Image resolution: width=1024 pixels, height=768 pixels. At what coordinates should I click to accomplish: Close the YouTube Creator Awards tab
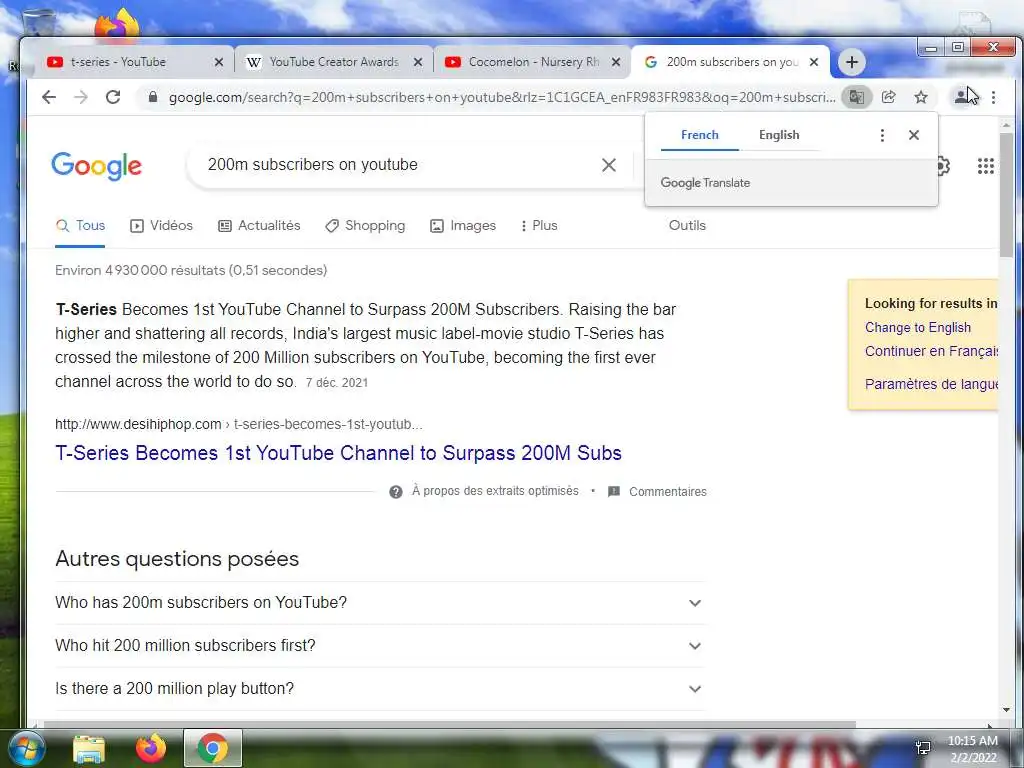pos(418,62)
